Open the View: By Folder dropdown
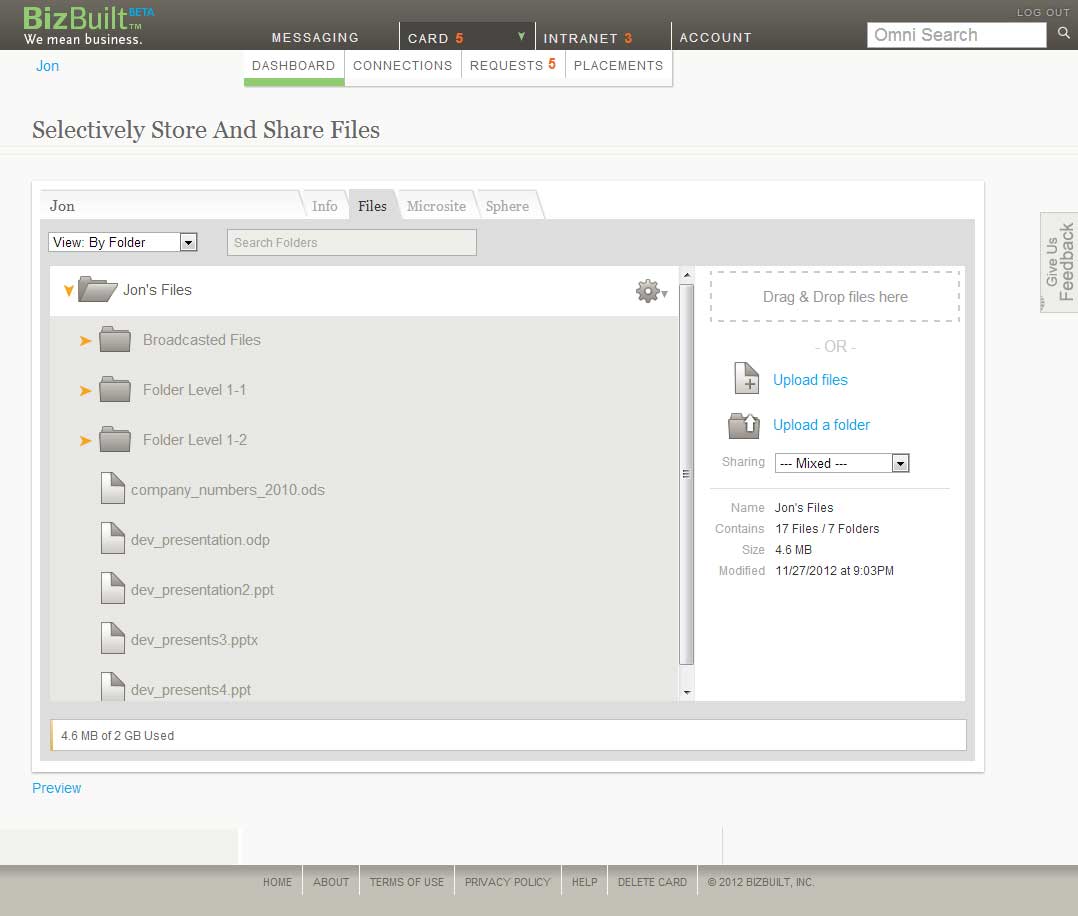Viewport: 1078px width, 916px height. [122, 242]
